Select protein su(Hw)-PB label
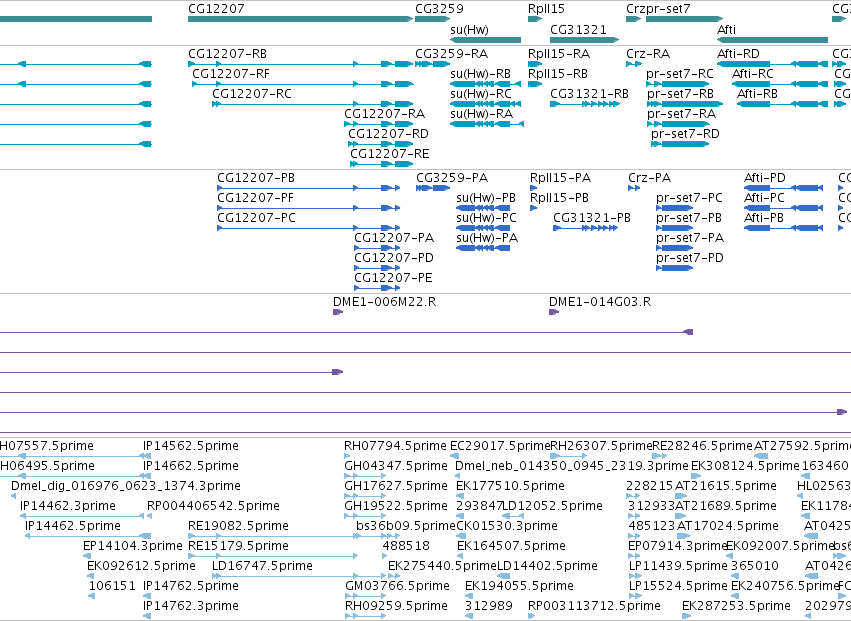 coord(486,198)
